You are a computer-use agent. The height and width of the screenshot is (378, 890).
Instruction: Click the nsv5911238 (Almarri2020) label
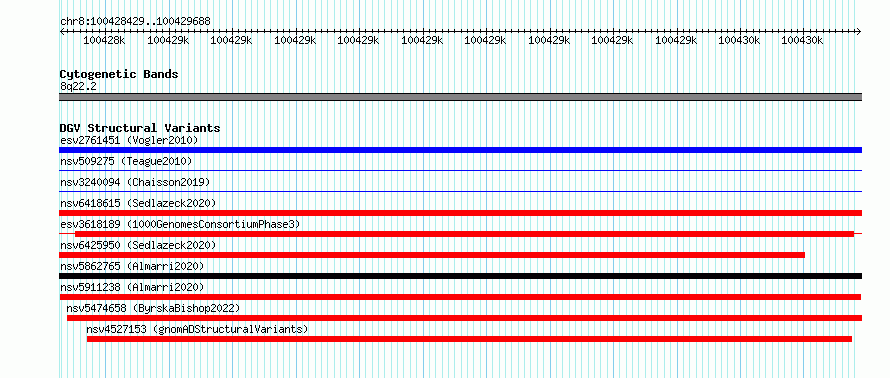[x=132, y=287]
